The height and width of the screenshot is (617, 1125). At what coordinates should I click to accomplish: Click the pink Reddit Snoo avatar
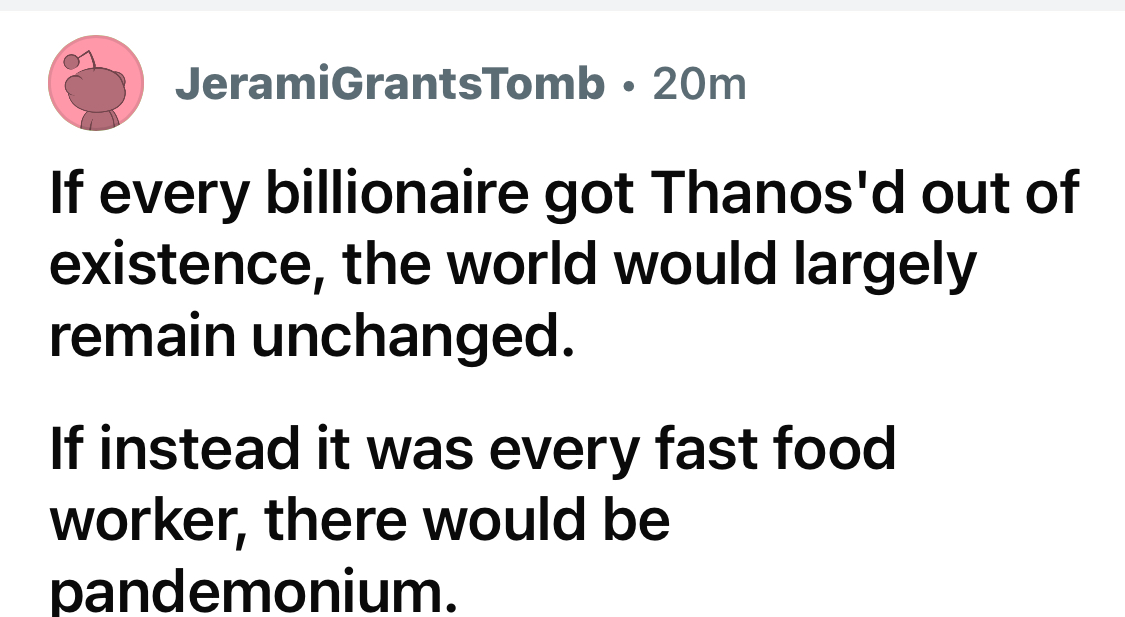(x=98, y=85)
